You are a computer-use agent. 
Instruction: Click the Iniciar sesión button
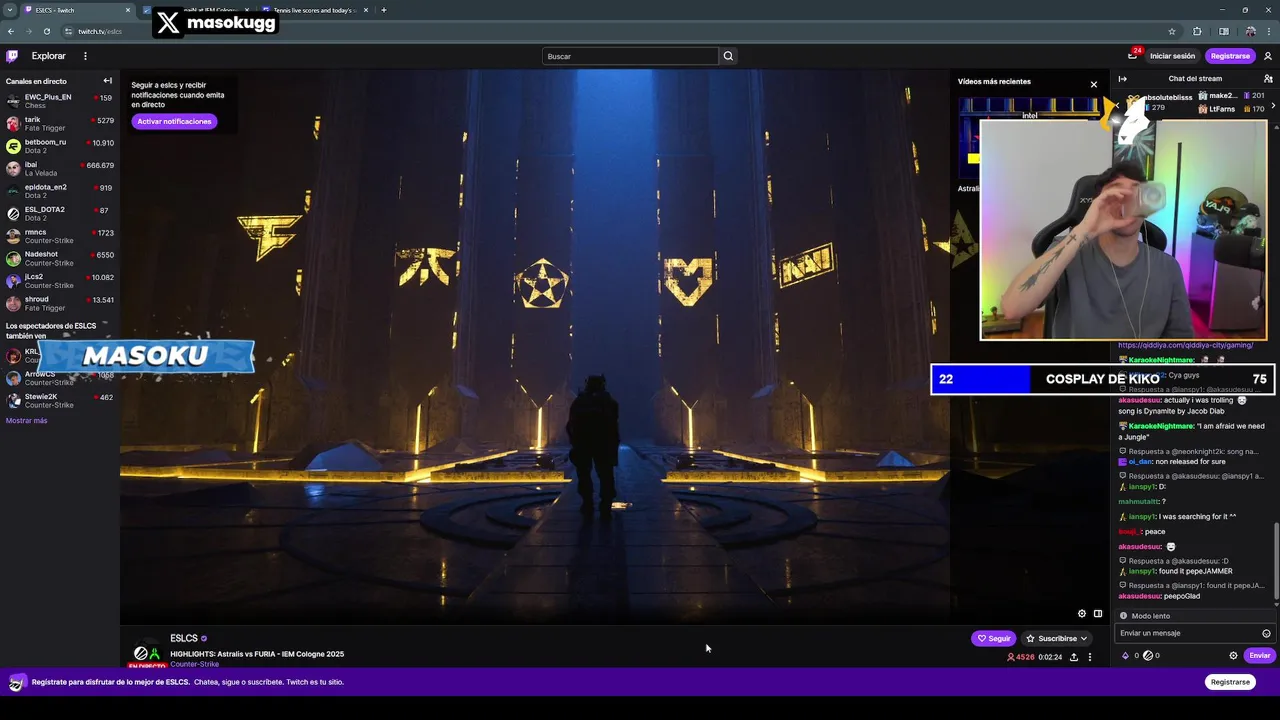[x=1172, y=56]
